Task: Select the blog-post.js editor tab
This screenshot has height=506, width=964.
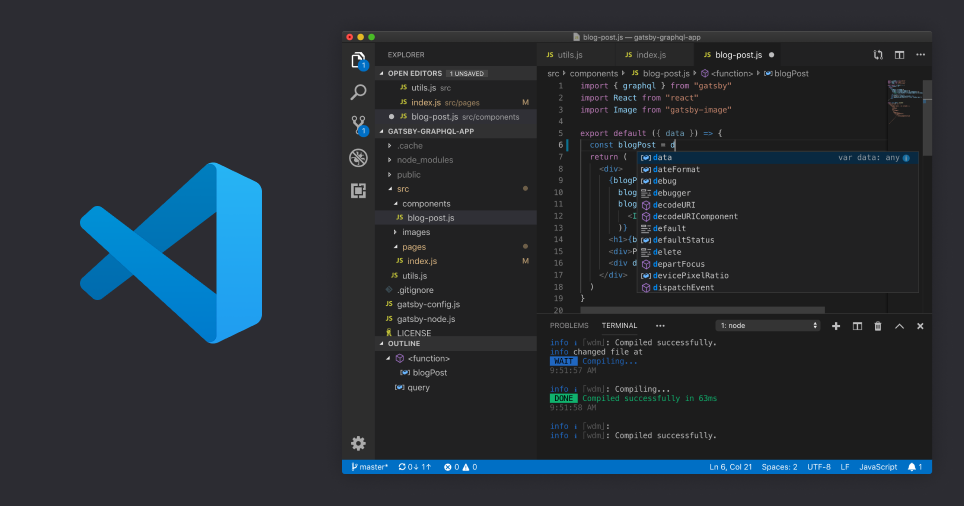Action: click(740, 55)
